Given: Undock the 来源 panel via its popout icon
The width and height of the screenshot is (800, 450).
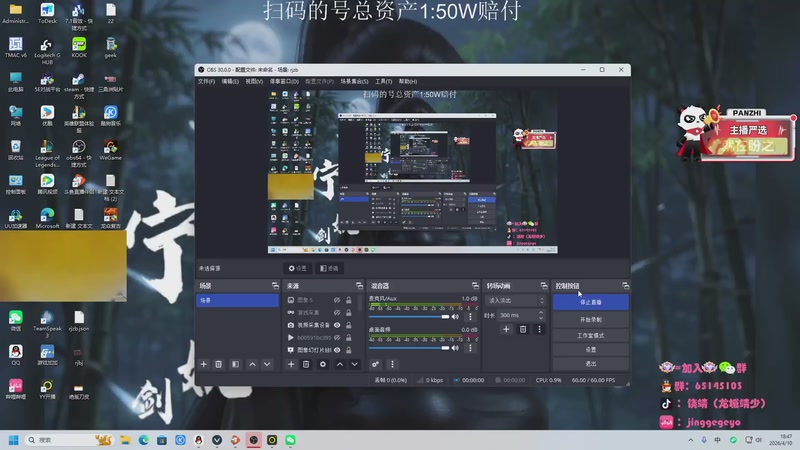Looking at the screenshot, I should coord(359,286).
